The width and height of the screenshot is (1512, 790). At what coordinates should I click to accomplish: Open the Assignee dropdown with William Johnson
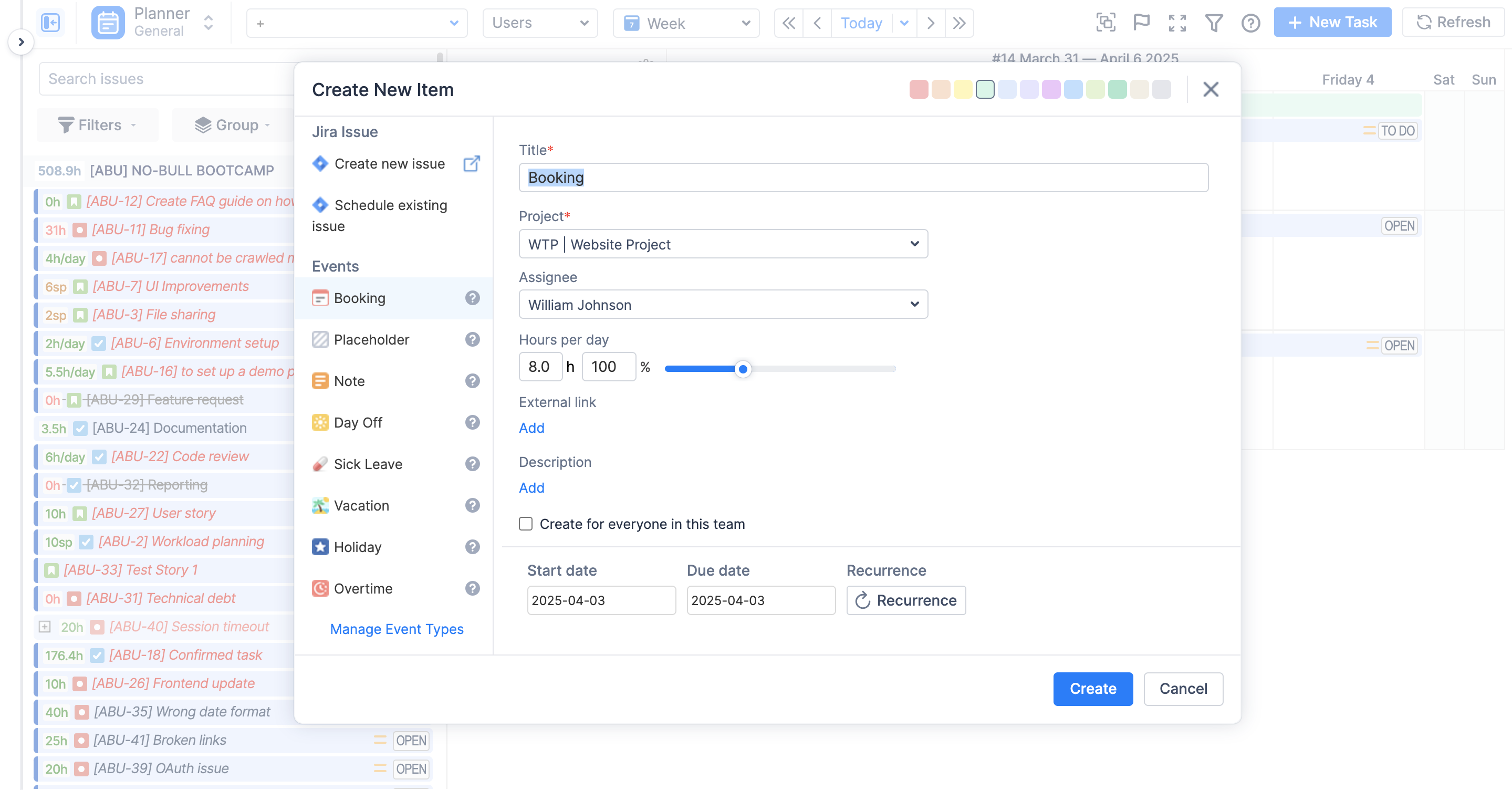click(723, 305)
